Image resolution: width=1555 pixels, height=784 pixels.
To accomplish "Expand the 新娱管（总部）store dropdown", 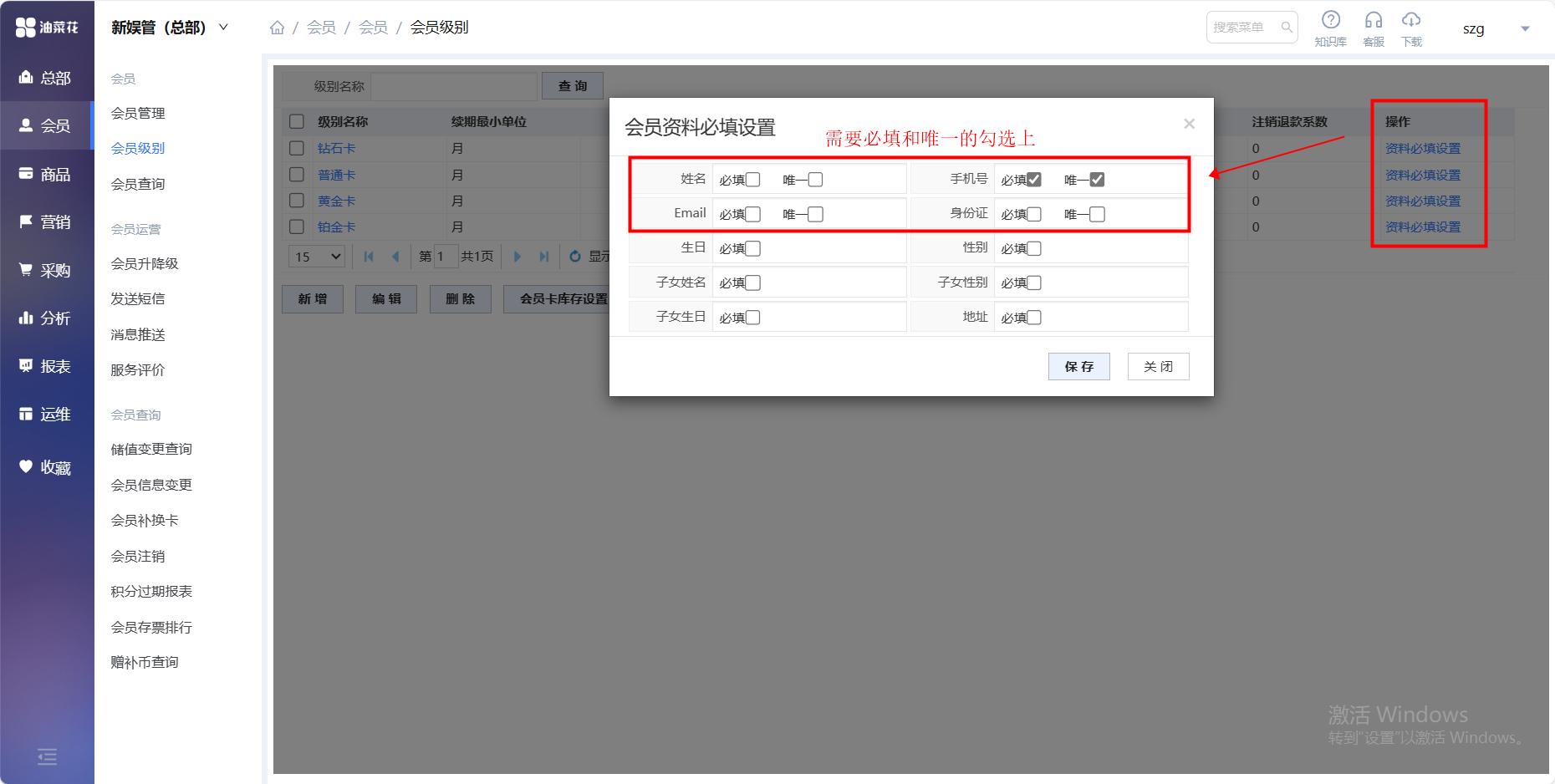I will click(x=170, y=28).
